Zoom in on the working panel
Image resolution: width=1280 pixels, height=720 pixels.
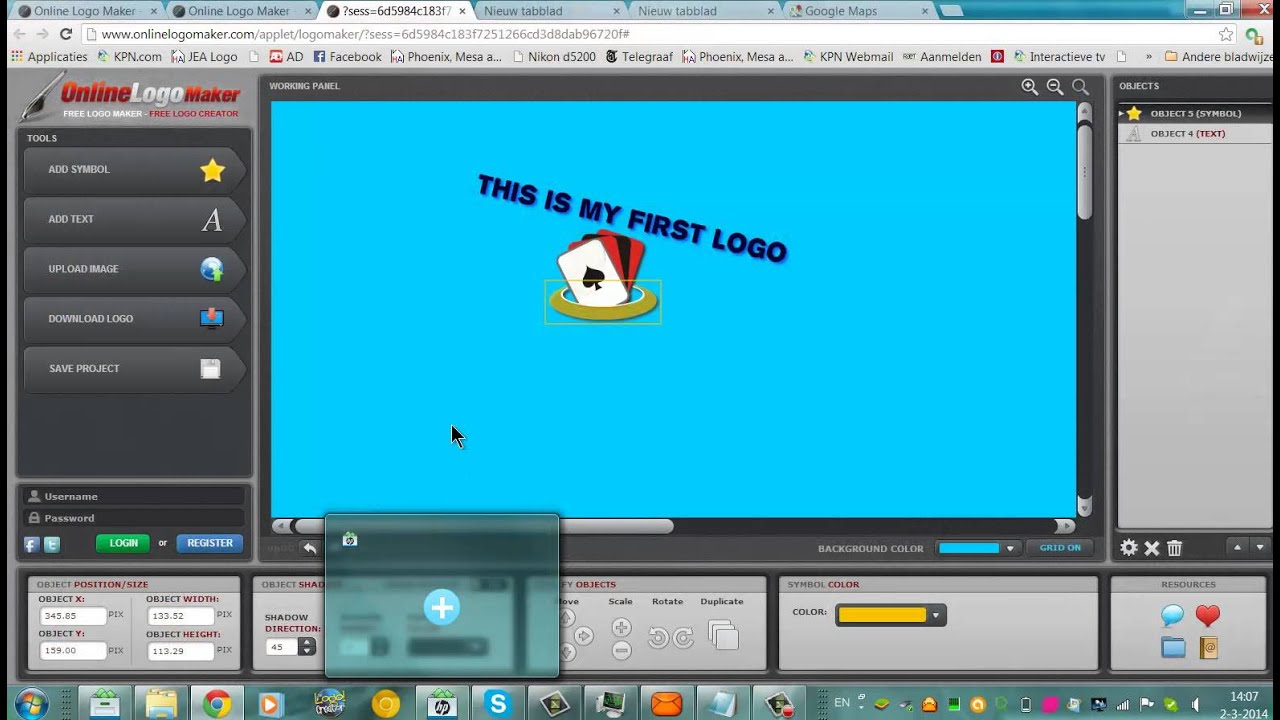click(1029, 87)
